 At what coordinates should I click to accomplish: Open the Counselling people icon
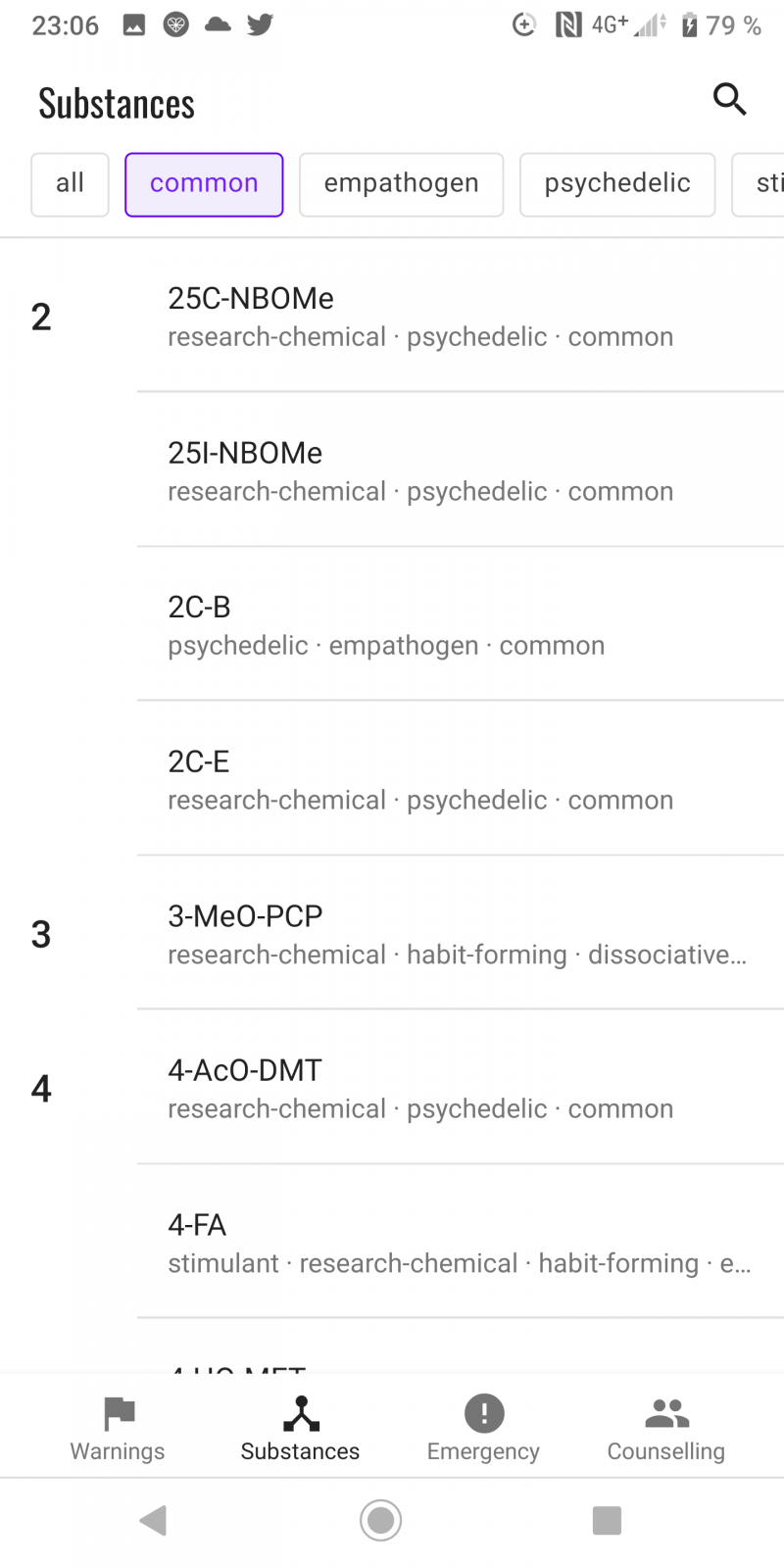pyautogui.click(x=666, y=1414)
